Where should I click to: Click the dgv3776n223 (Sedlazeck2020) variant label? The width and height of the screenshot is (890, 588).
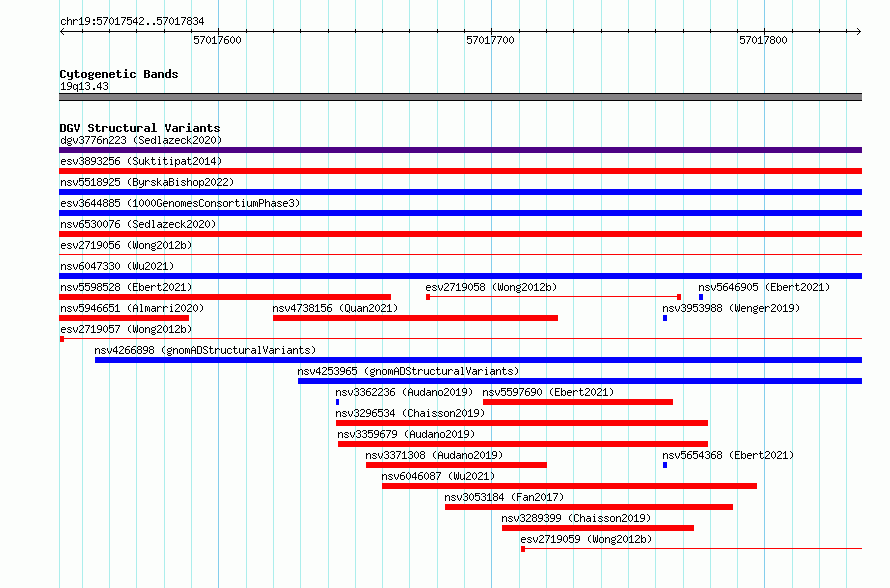coord(141,140)
